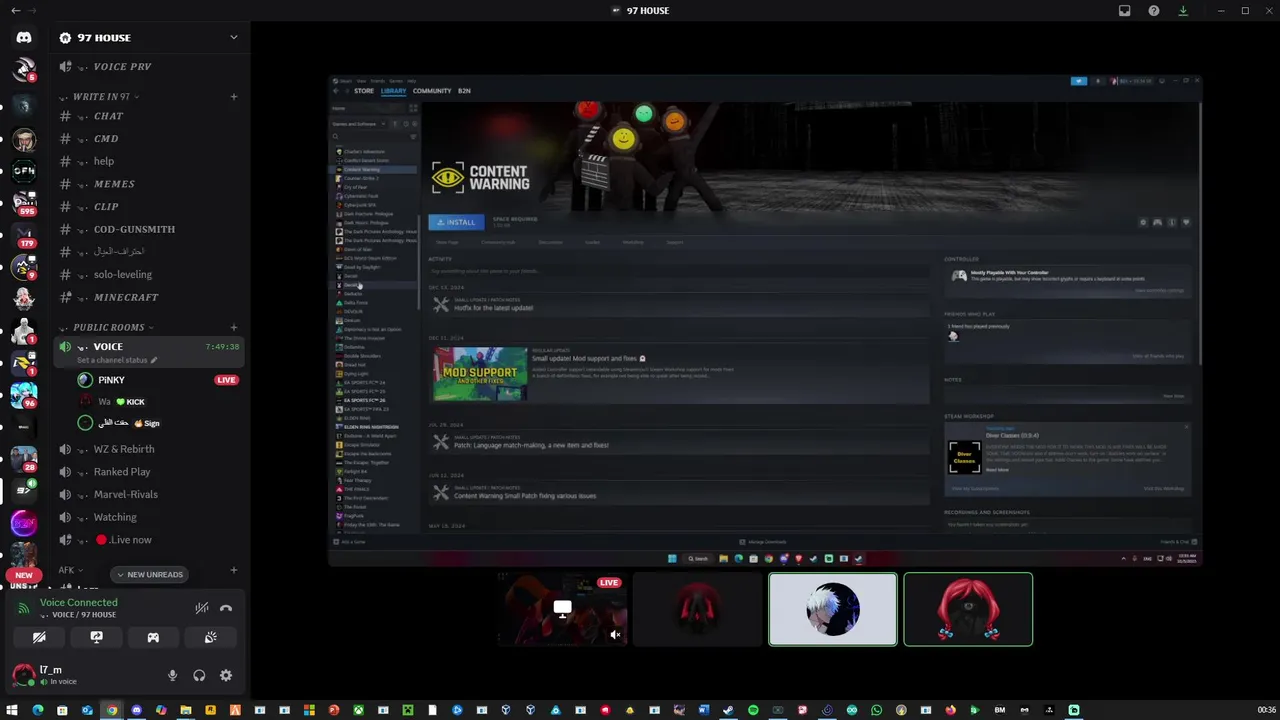This screenshot has height=720, width=1280.
Task: Open server with the 595 unread badge
Action: coord(24,203)
